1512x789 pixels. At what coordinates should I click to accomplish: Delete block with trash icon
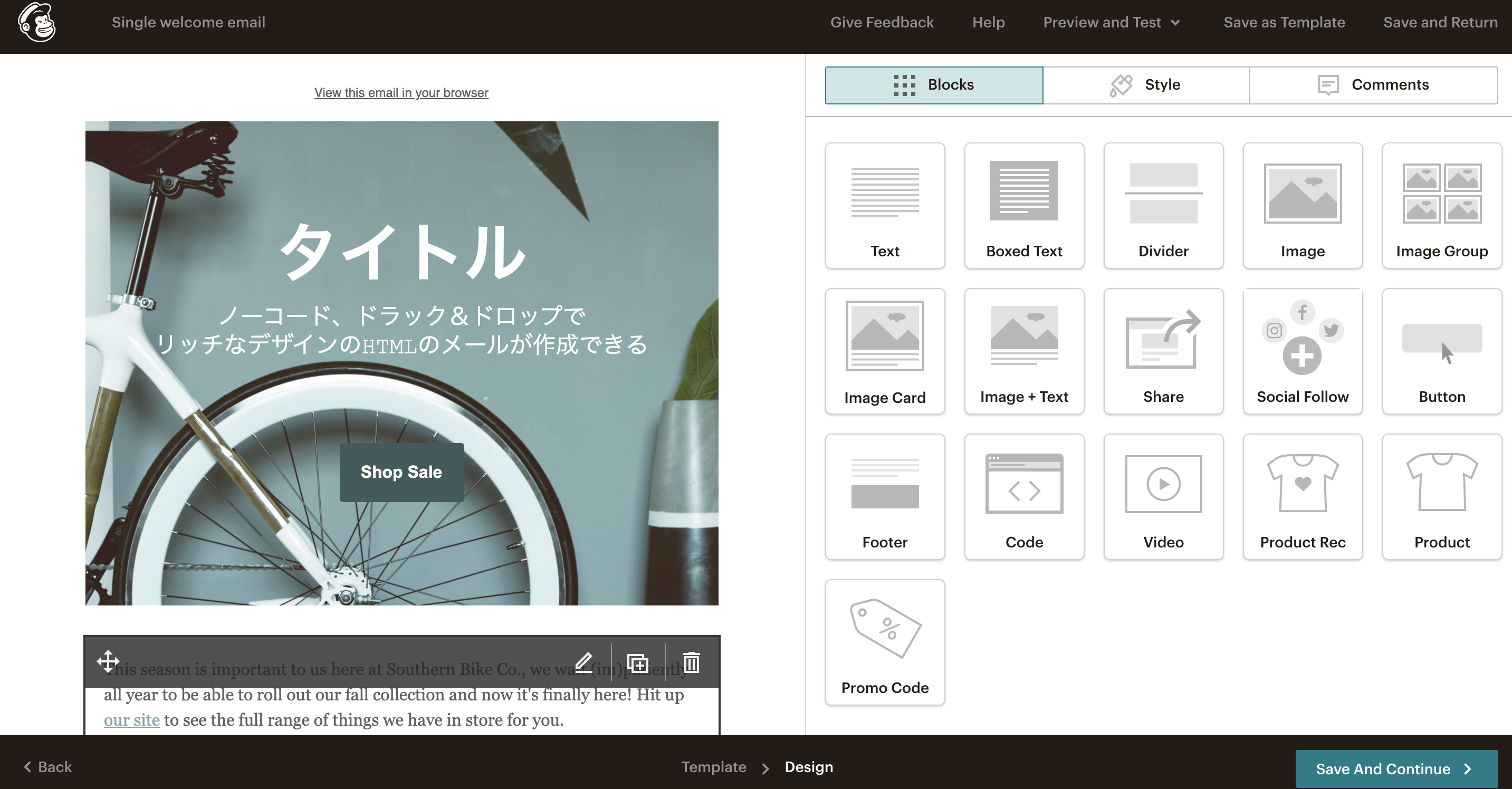(692, 662)
